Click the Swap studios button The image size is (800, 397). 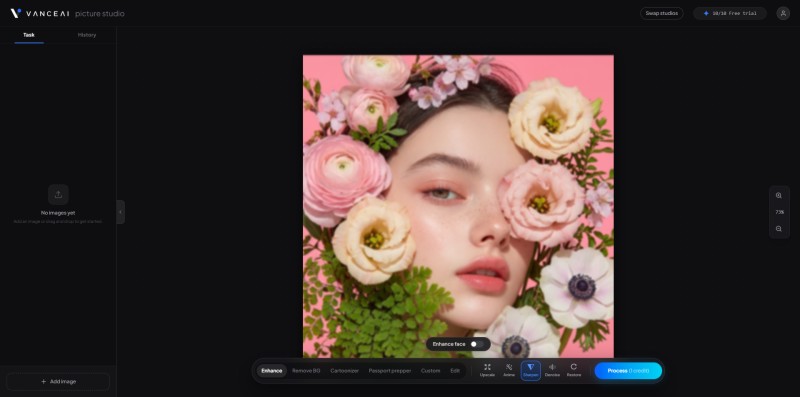(662, 13)
